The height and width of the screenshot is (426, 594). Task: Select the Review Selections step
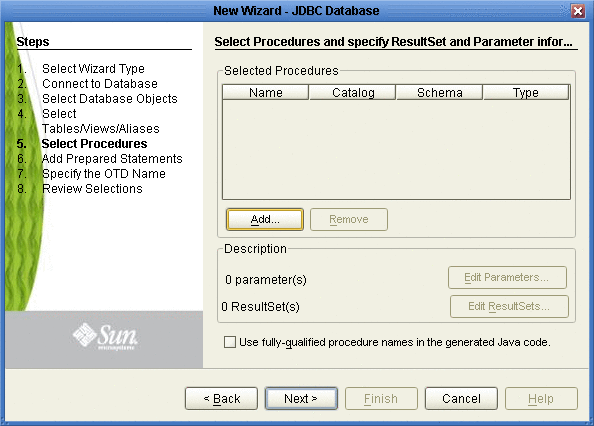coord(92,189)
